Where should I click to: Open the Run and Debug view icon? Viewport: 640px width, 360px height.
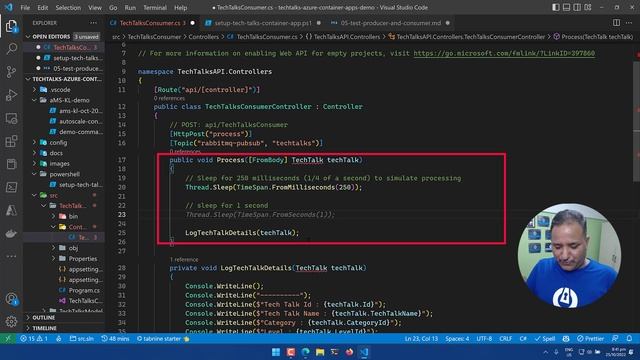(x=11, y=95)
